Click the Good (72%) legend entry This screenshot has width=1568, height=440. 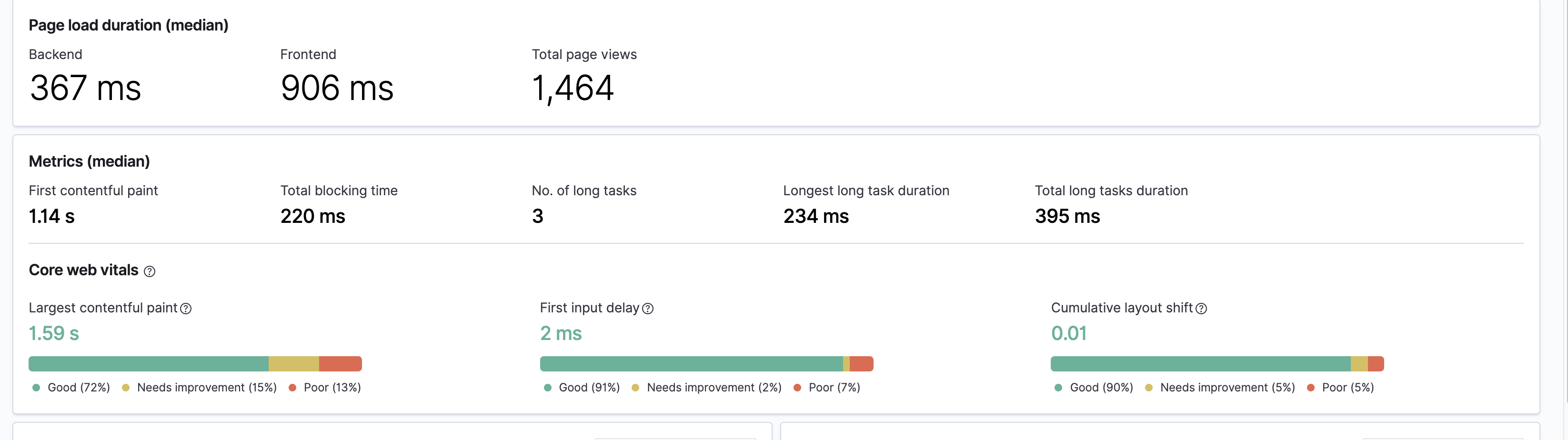[x=71, y=388]
